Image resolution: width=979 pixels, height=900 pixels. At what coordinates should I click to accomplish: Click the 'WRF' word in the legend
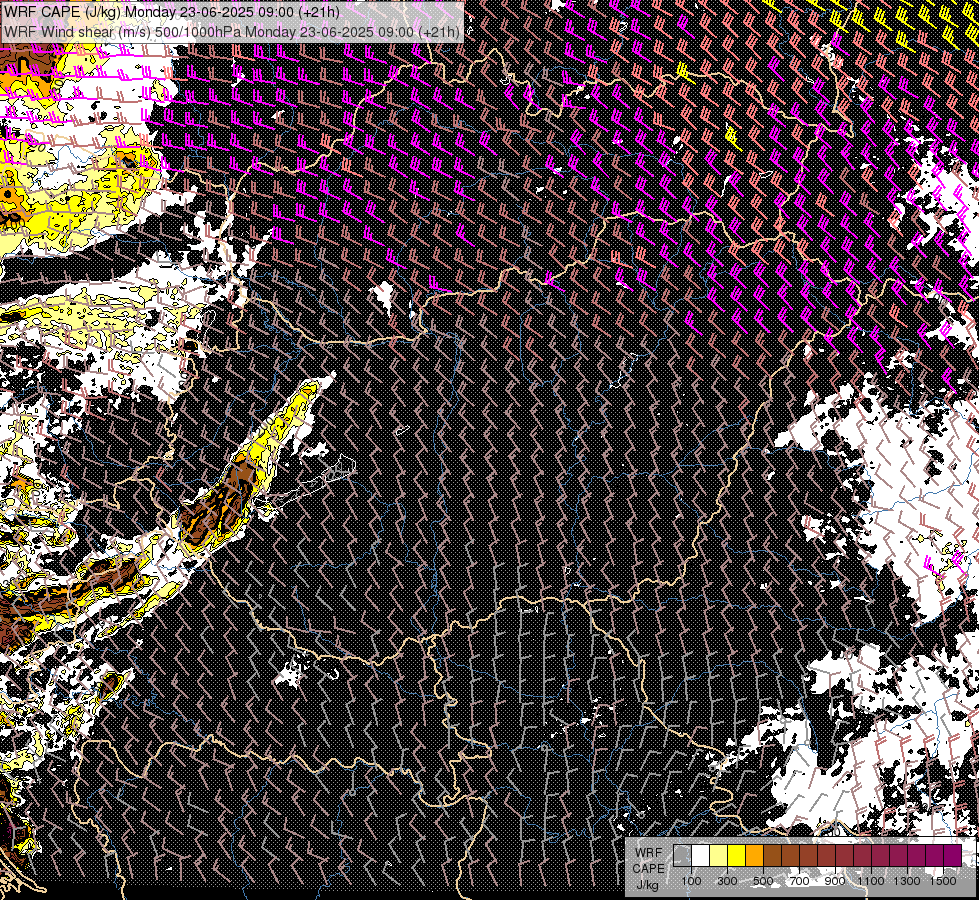649,853
